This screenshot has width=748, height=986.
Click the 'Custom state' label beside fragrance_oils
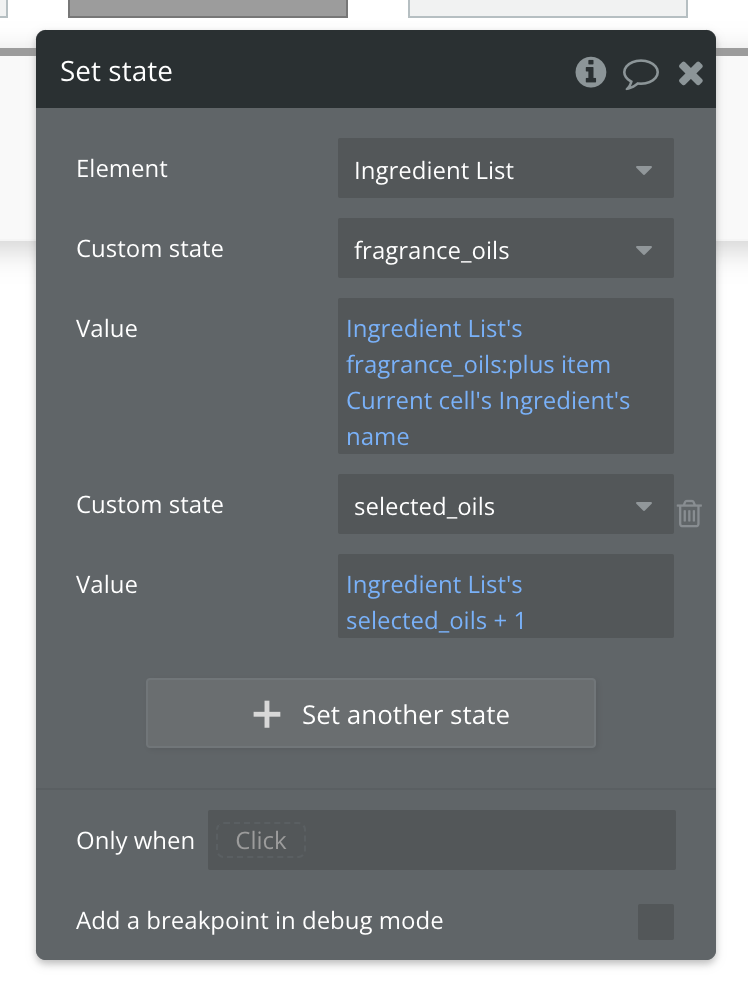[150, 249]
